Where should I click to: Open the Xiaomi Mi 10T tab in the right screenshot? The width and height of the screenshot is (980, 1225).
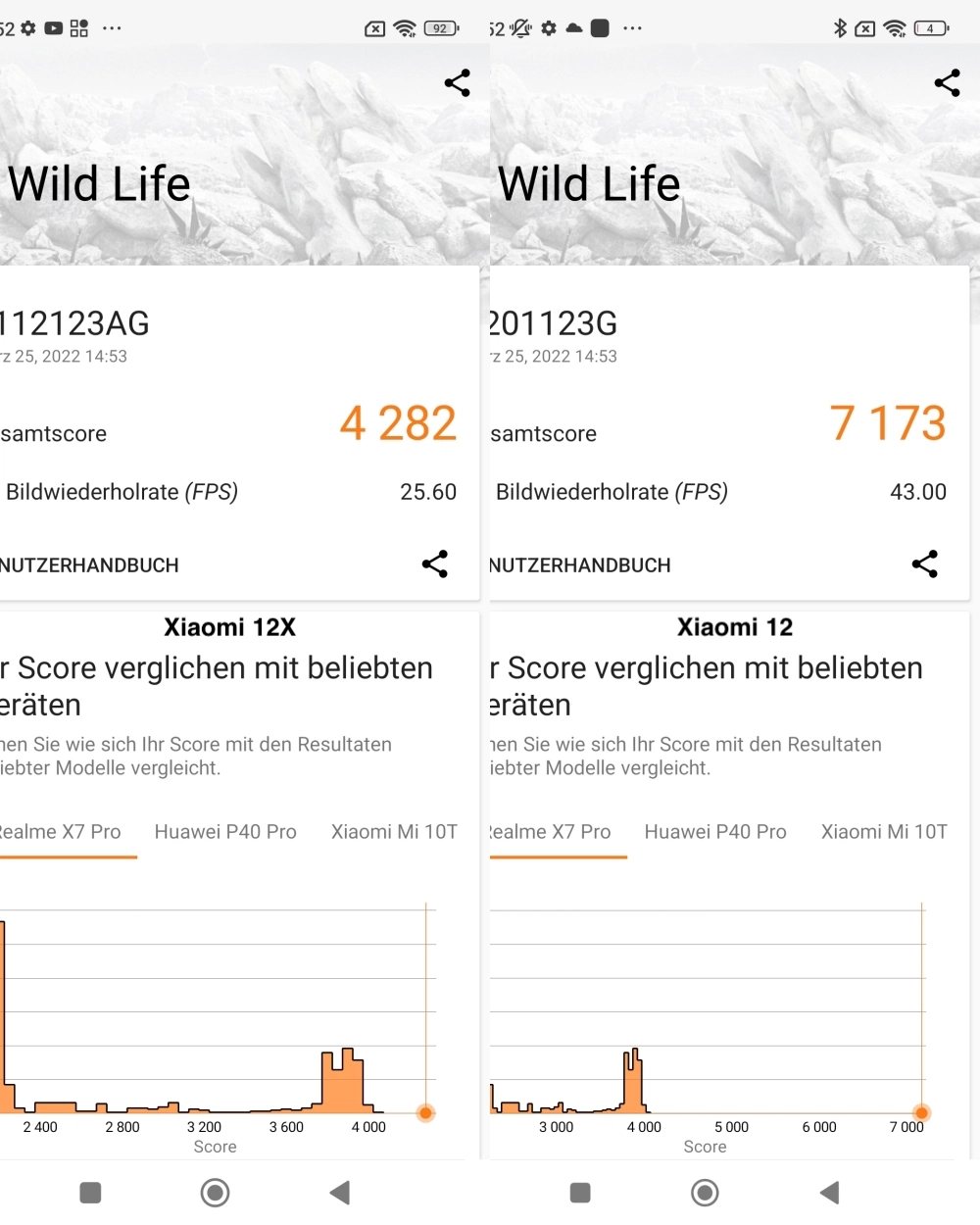coord(884,832)
